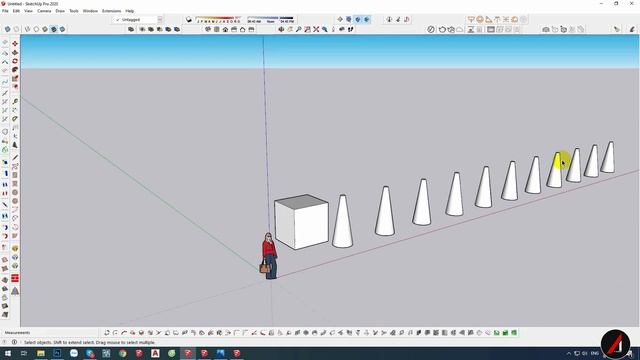Select the white cube in the viewport
640x360 pixels.
[301, 222]
